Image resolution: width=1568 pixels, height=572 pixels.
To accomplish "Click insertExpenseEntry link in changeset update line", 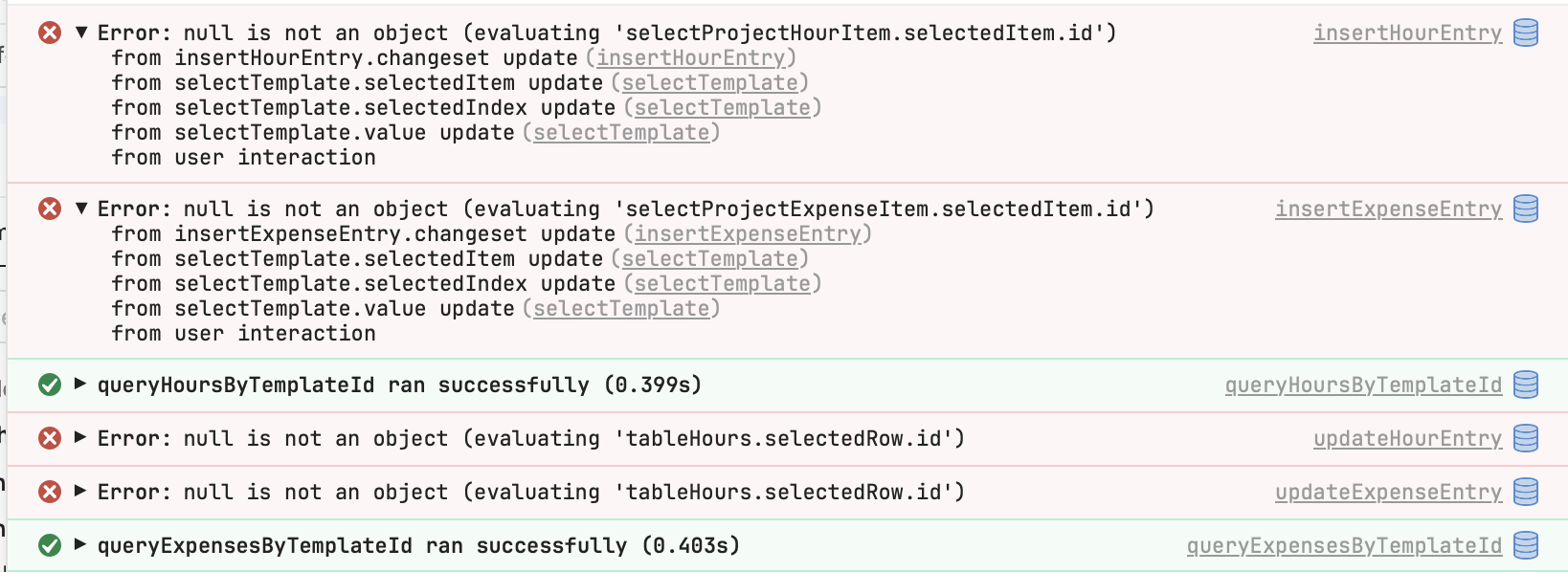I will tap(747, 234).
